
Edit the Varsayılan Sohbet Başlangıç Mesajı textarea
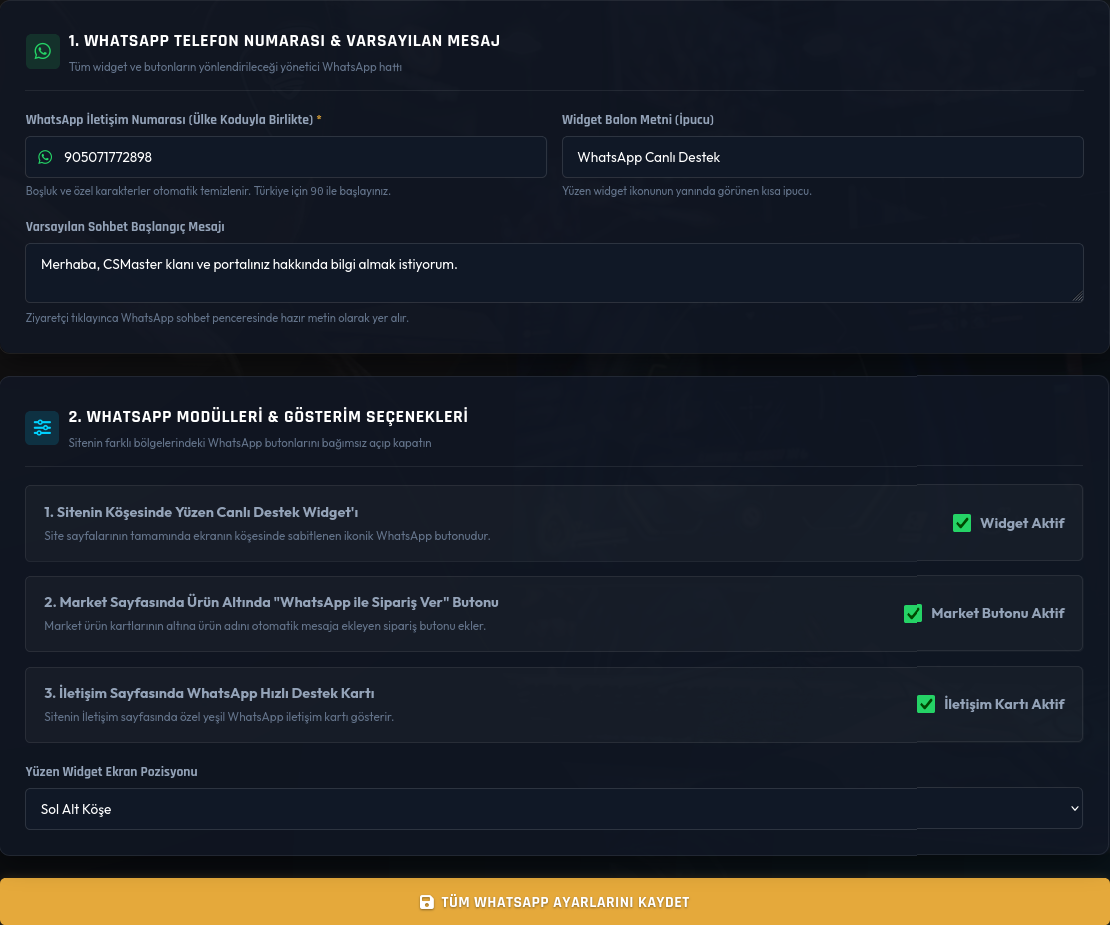tap(554, 273)
